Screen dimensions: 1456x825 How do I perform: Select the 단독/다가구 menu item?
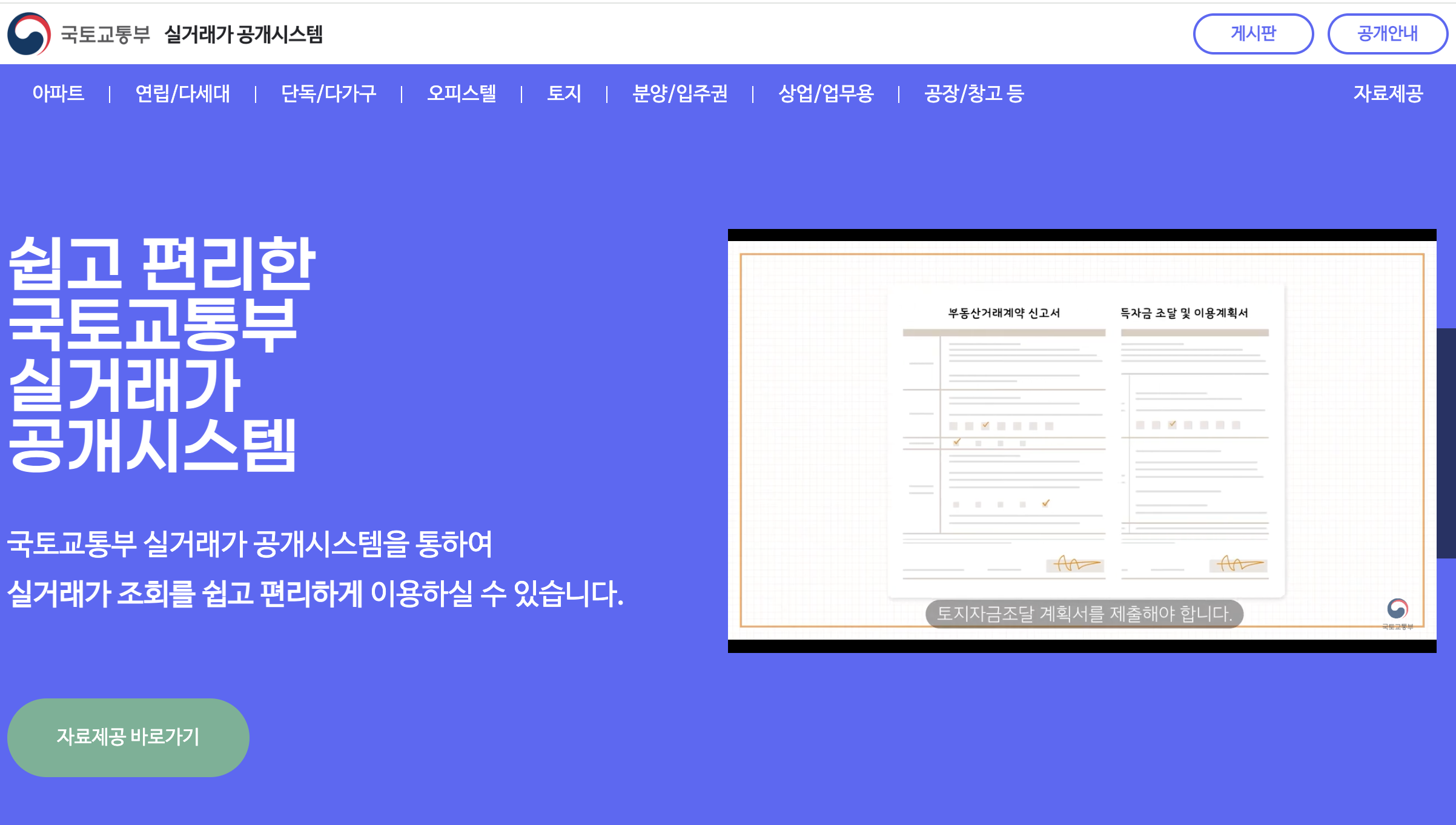point(328,93)
